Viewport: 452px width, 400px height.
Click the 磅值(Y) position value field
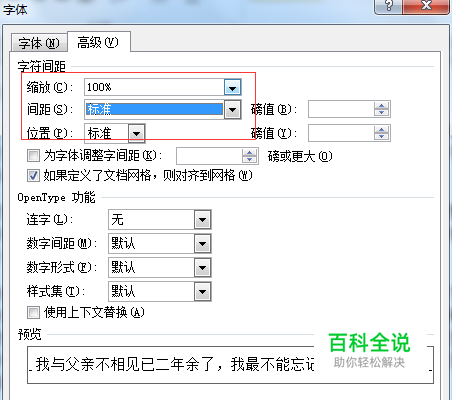pyautogui.click(x=341, y=133)
